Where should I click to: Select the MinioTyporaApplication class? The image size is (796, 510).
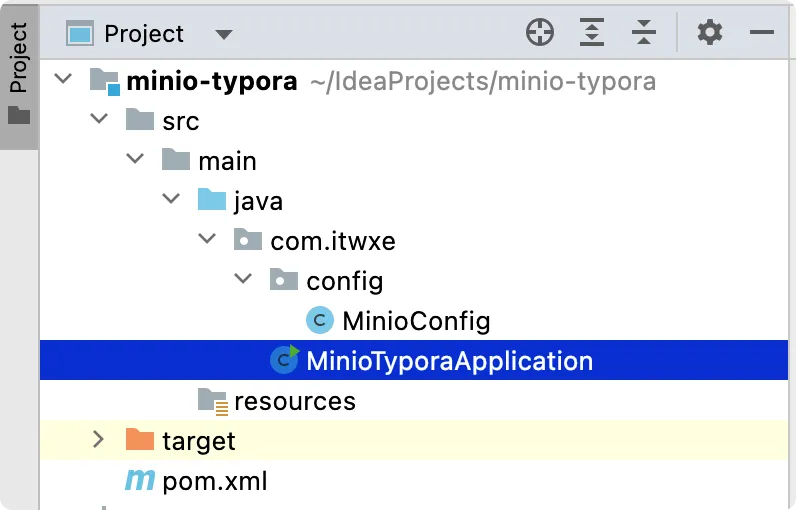[449, 361]
